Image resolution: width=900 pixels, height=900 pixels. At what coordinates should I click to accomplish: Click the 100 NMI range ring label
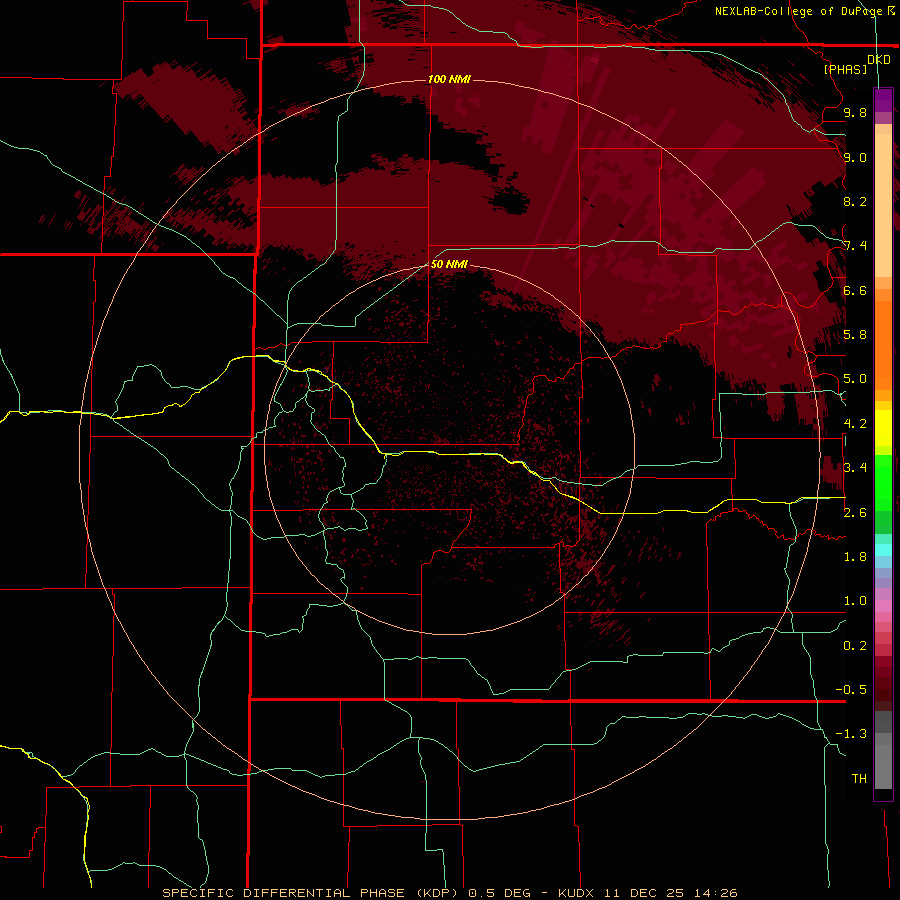point(449,79)
